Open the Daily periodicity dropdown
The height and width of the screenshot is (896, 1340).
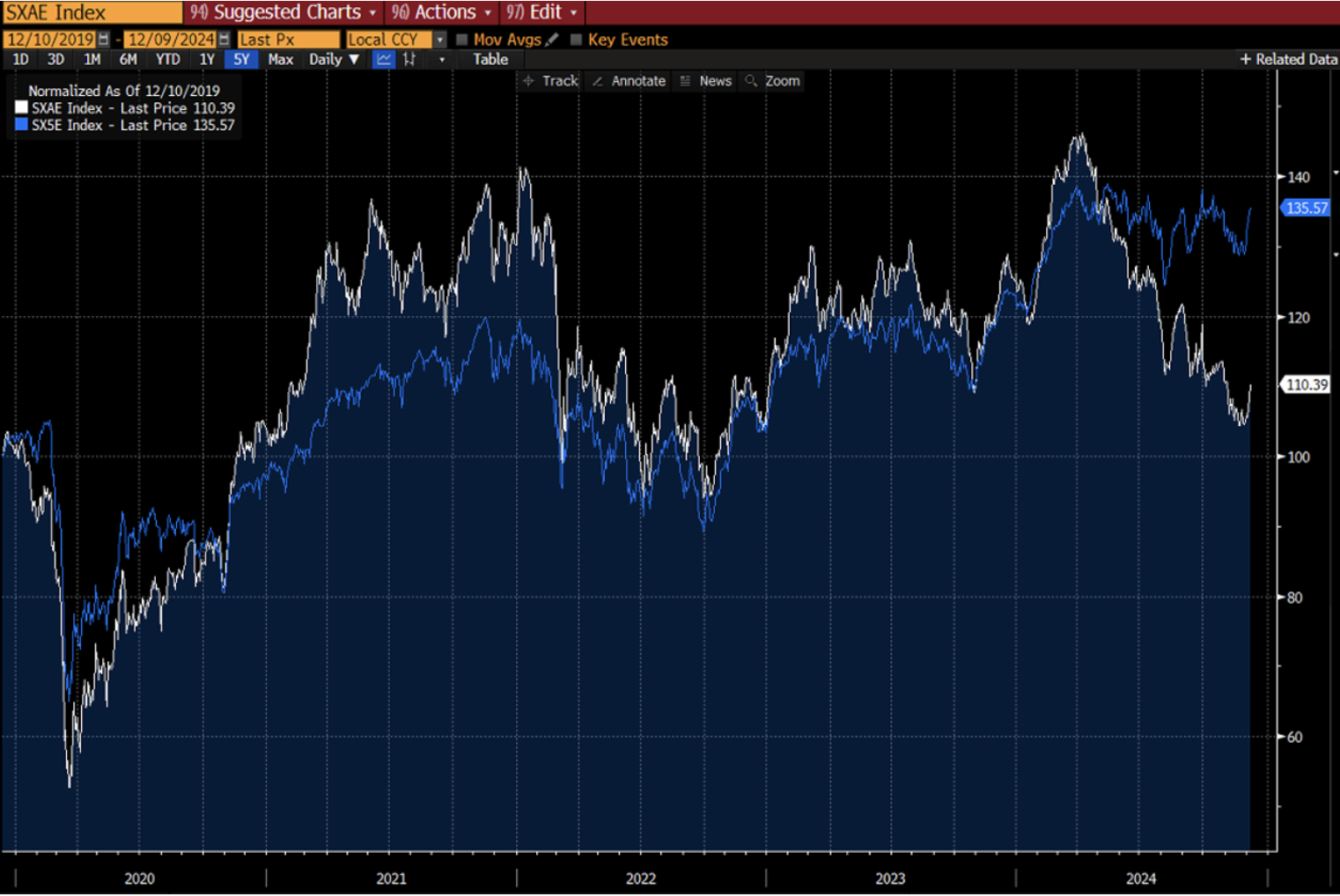(334, 60)
